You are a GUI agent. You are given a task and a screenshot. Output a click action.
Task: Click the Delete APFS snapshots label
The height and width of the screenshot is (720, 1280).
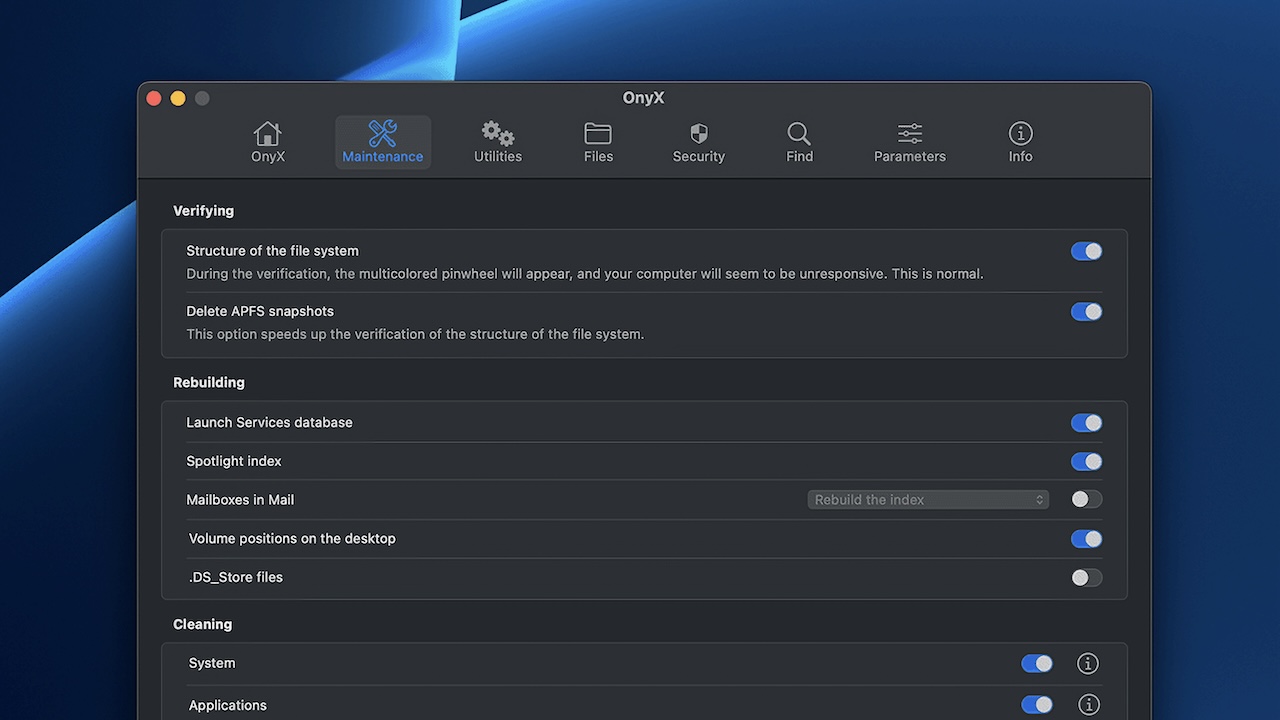[x=260, y=311]
